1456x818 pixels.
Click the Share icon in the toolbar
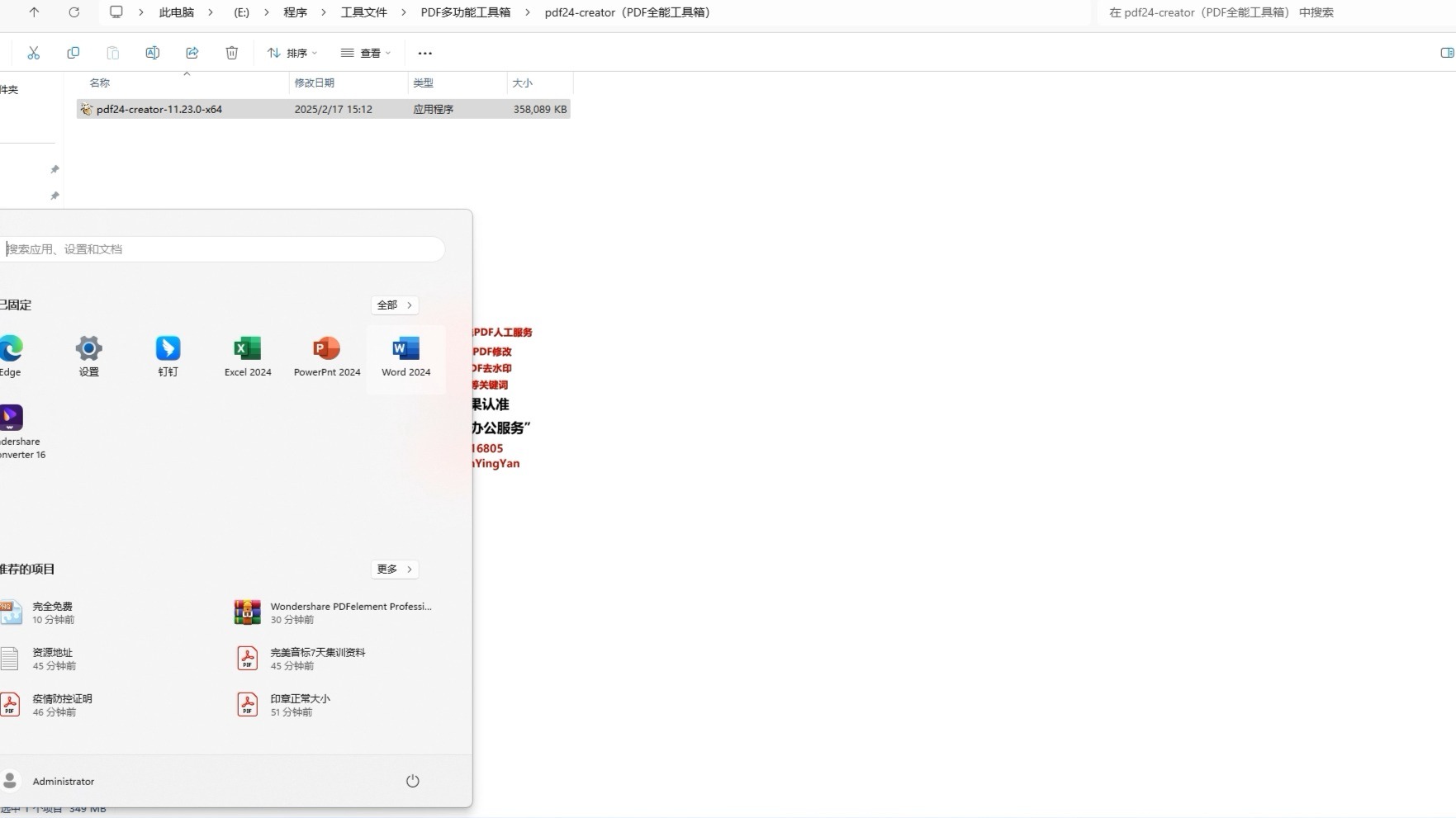(192, 52)
